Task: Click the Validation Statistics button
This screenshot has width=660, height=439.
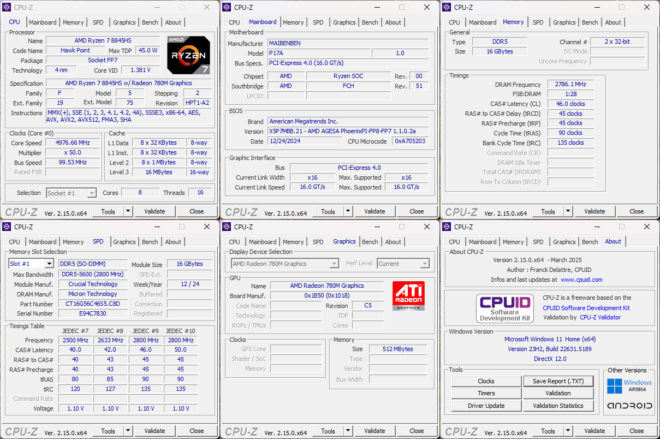Action: pyautogui.click(x=558, y=406)
